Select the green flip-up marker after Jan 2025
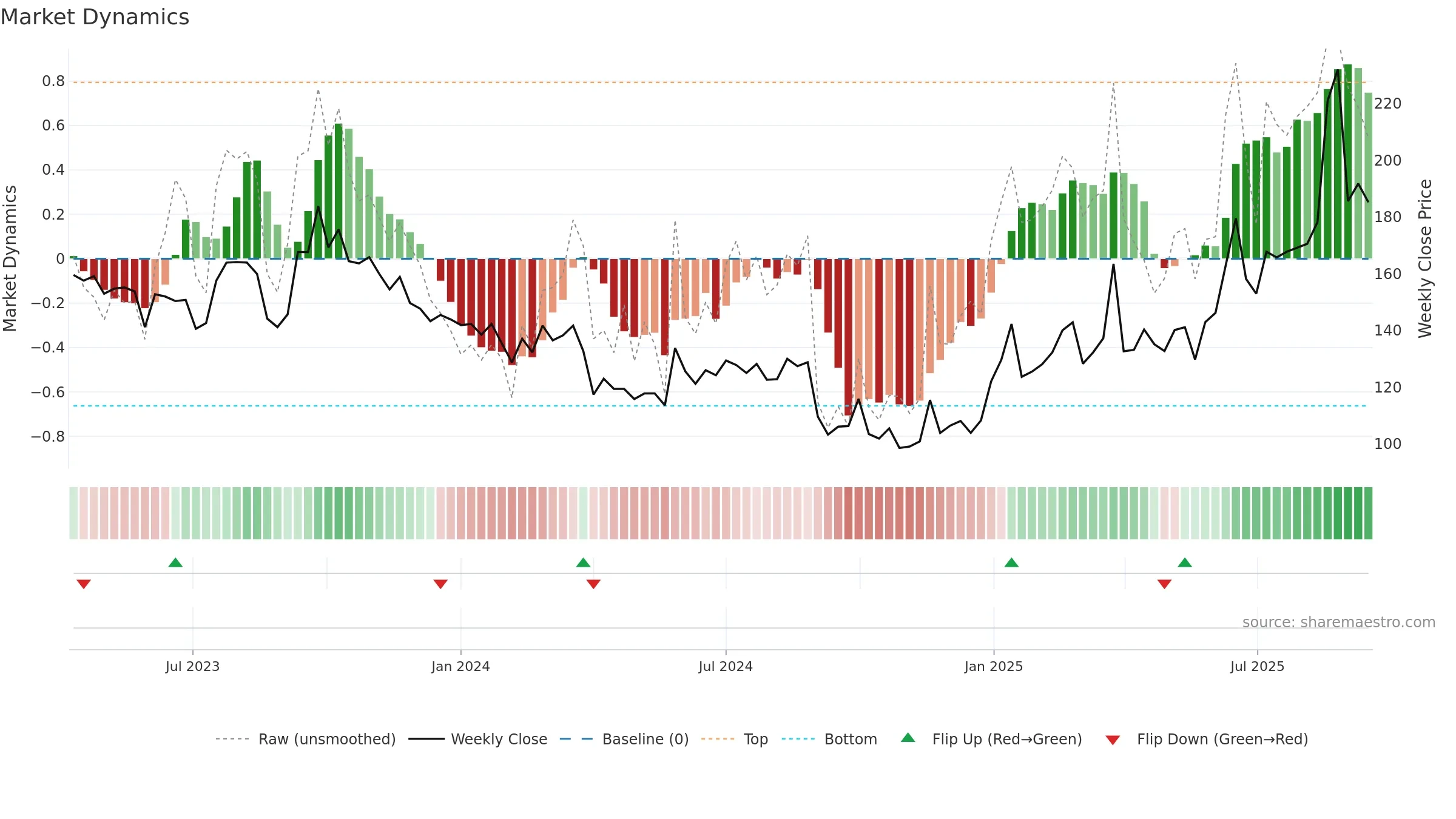This screenshot has height=819, width=1456. pyautogui.click(x=1011, y=562)
